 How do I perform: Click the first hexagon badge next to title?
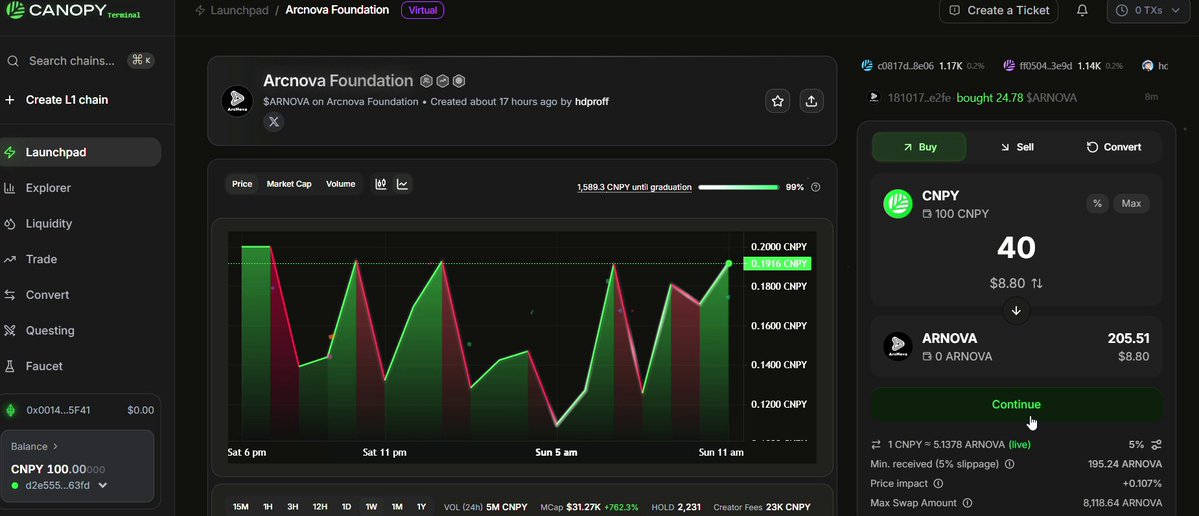coord(427,81)
